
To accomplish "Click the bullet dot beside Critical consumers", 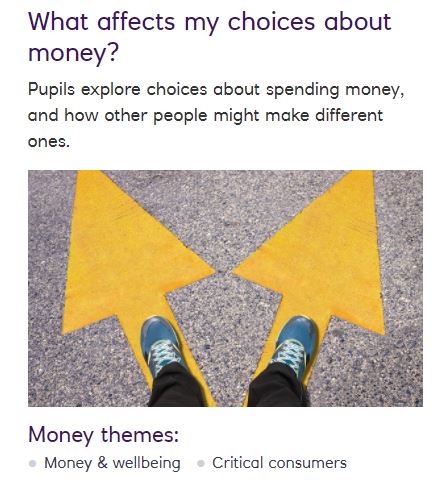I will coord(201,464).
